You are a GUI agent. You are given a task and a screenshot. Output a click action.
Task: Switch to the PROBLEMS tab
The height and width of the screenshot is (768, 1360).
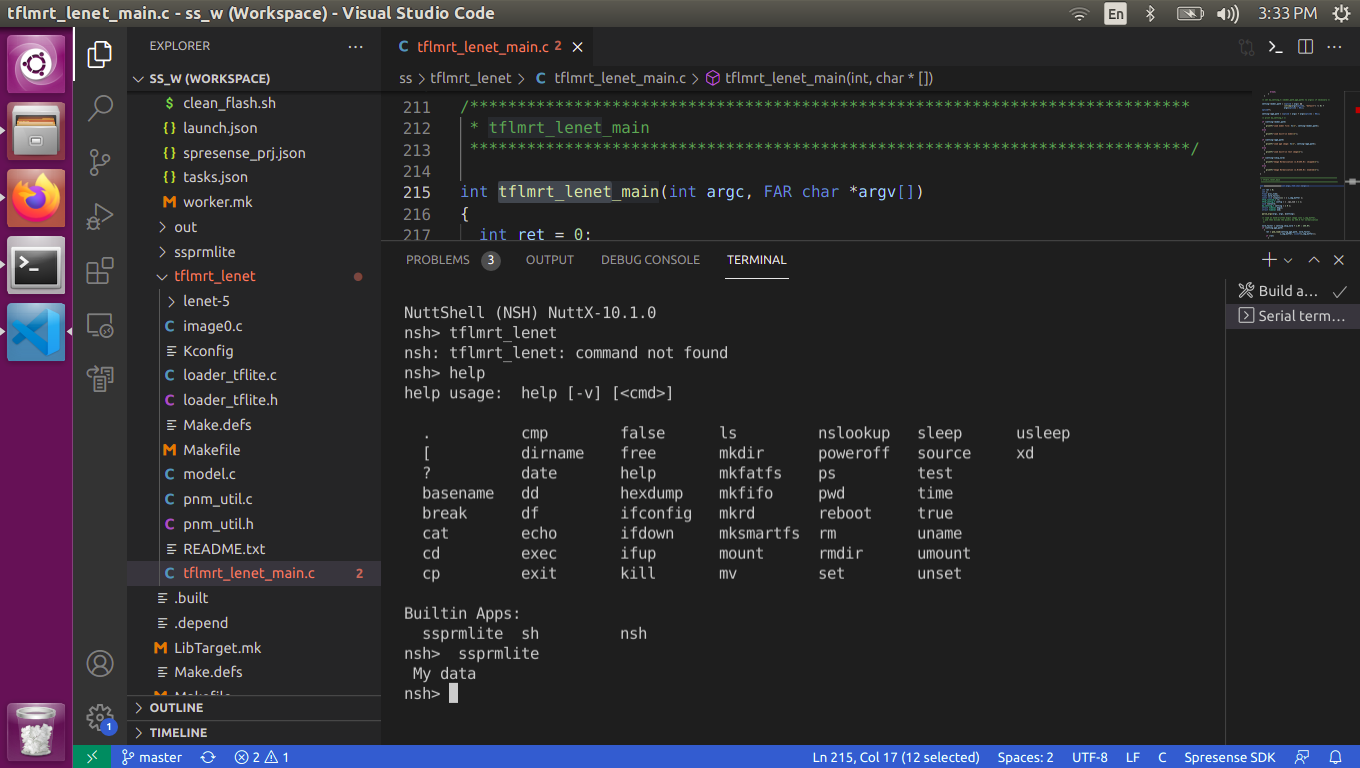[452, 260]
